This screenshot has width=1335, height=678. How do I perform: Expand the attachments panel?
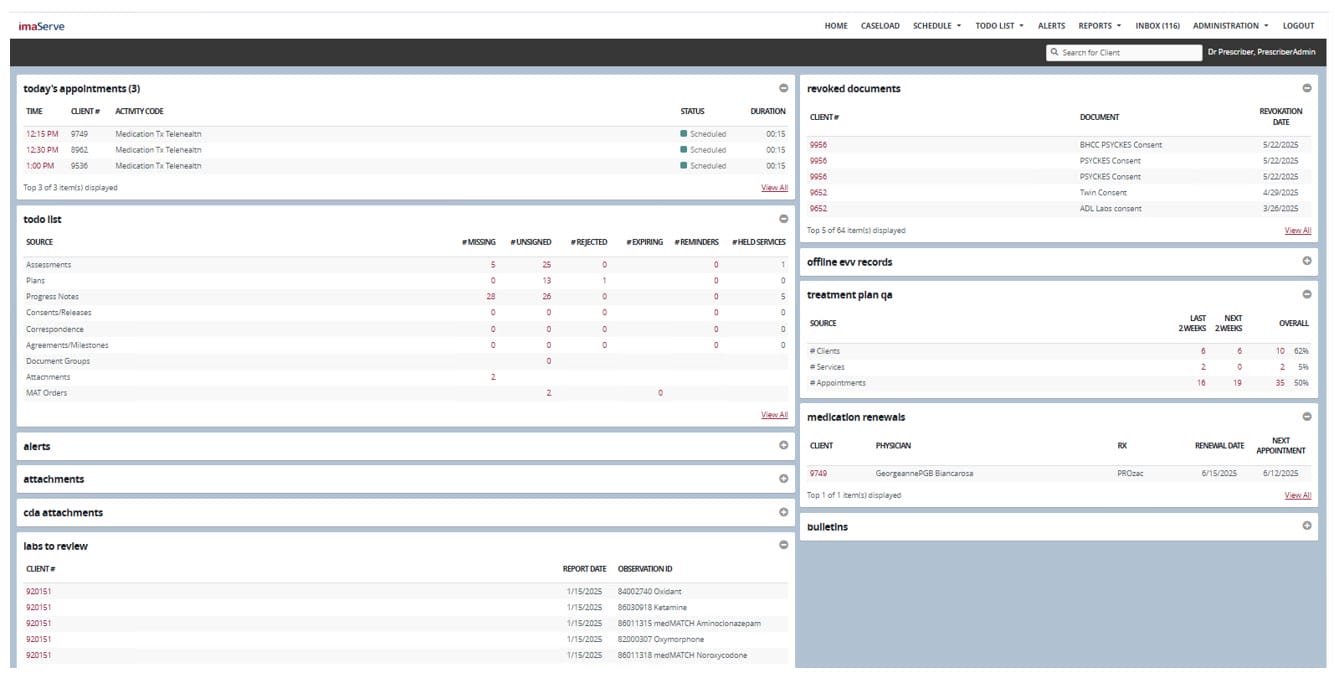pos(783,479)
